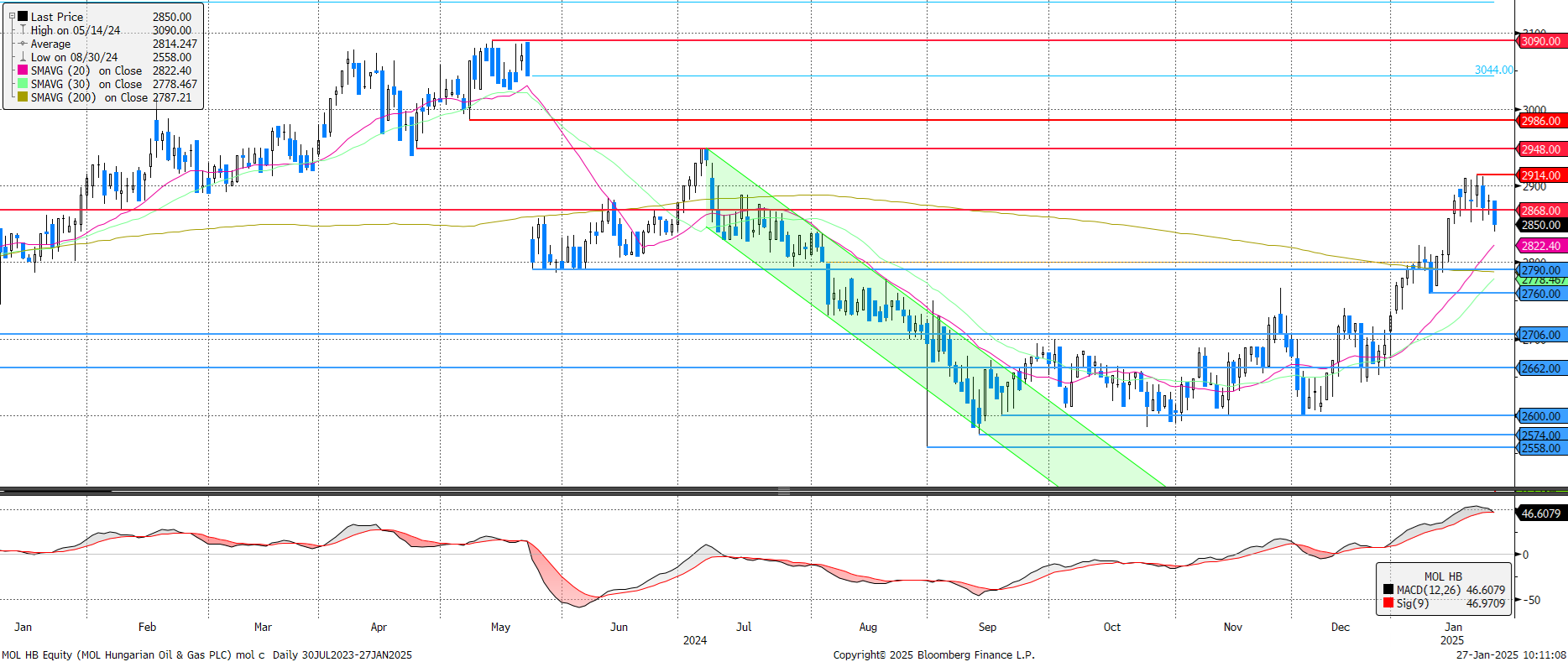Click the 2706.00 blue price tag
Viewport: 1568px width, 662px height.
tap(1541, 335)
